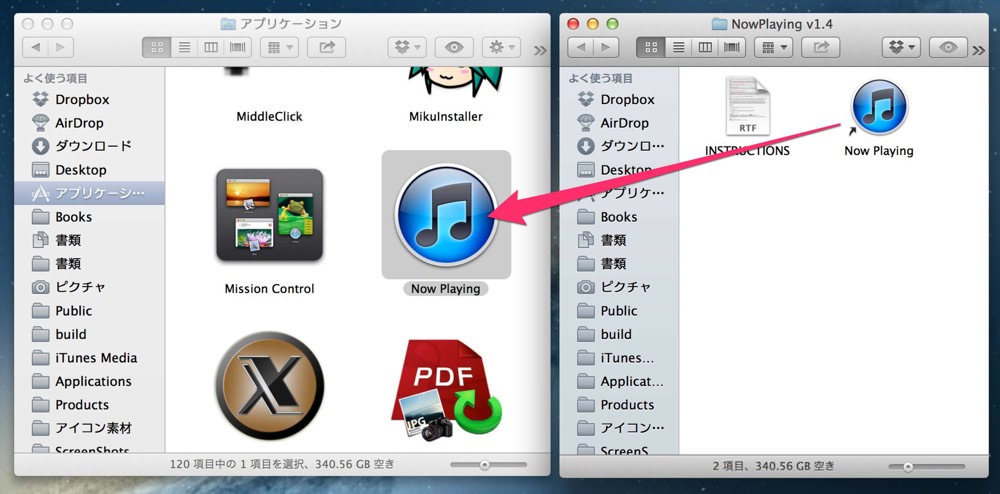1000x494 pixels.
Task: Open arrange-by dropdown in NowPlaying window
Action: [774, 47]
